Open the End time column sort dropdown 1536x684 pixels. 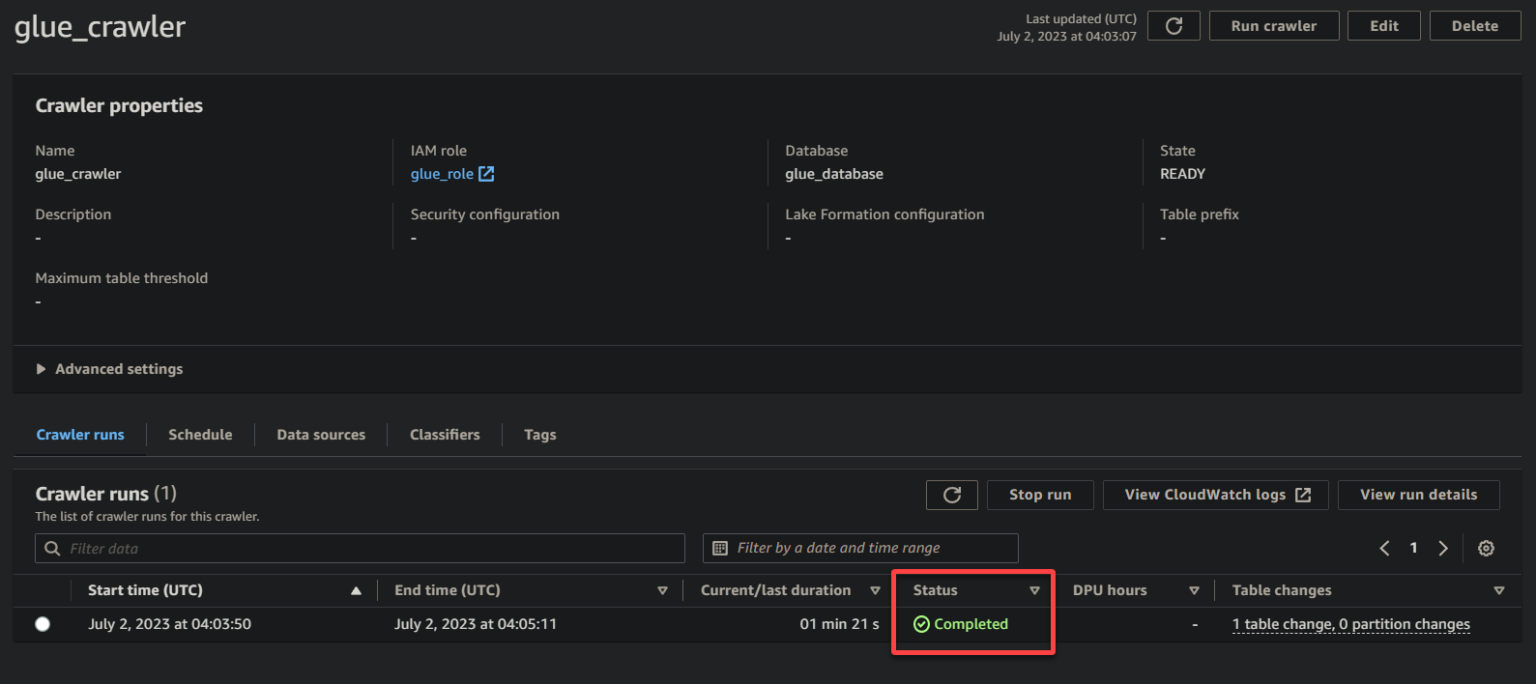[x=663, y=590]
